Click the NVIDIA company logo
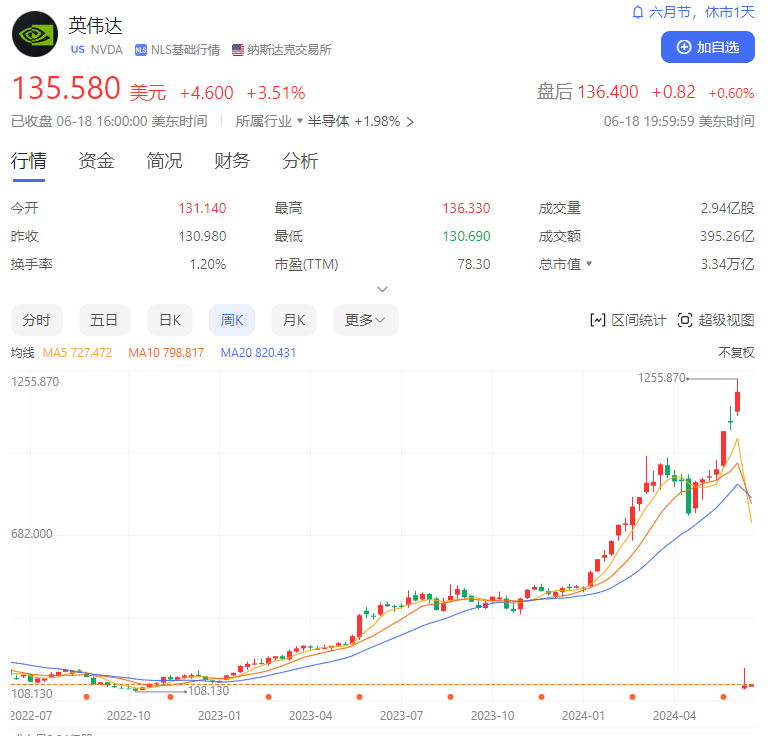 pyautogui.click(x=35, y=34)
